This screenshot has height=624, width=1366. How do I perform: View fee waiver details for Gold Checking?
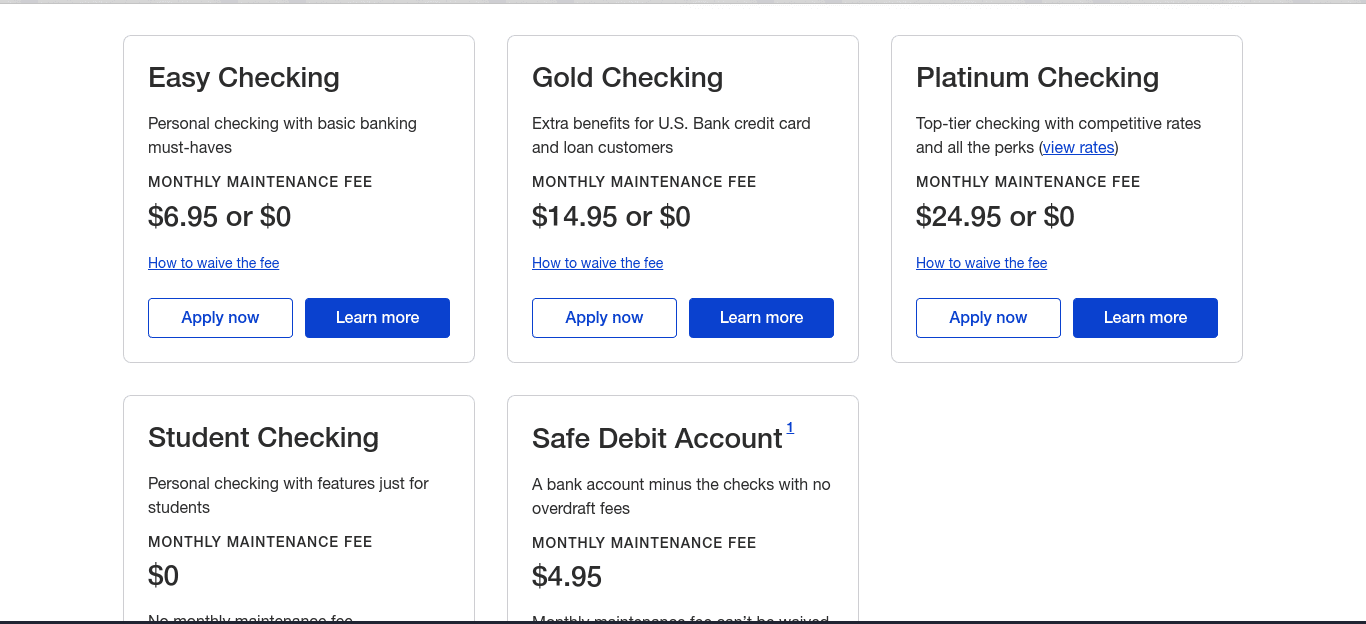(x=597, y=262)
